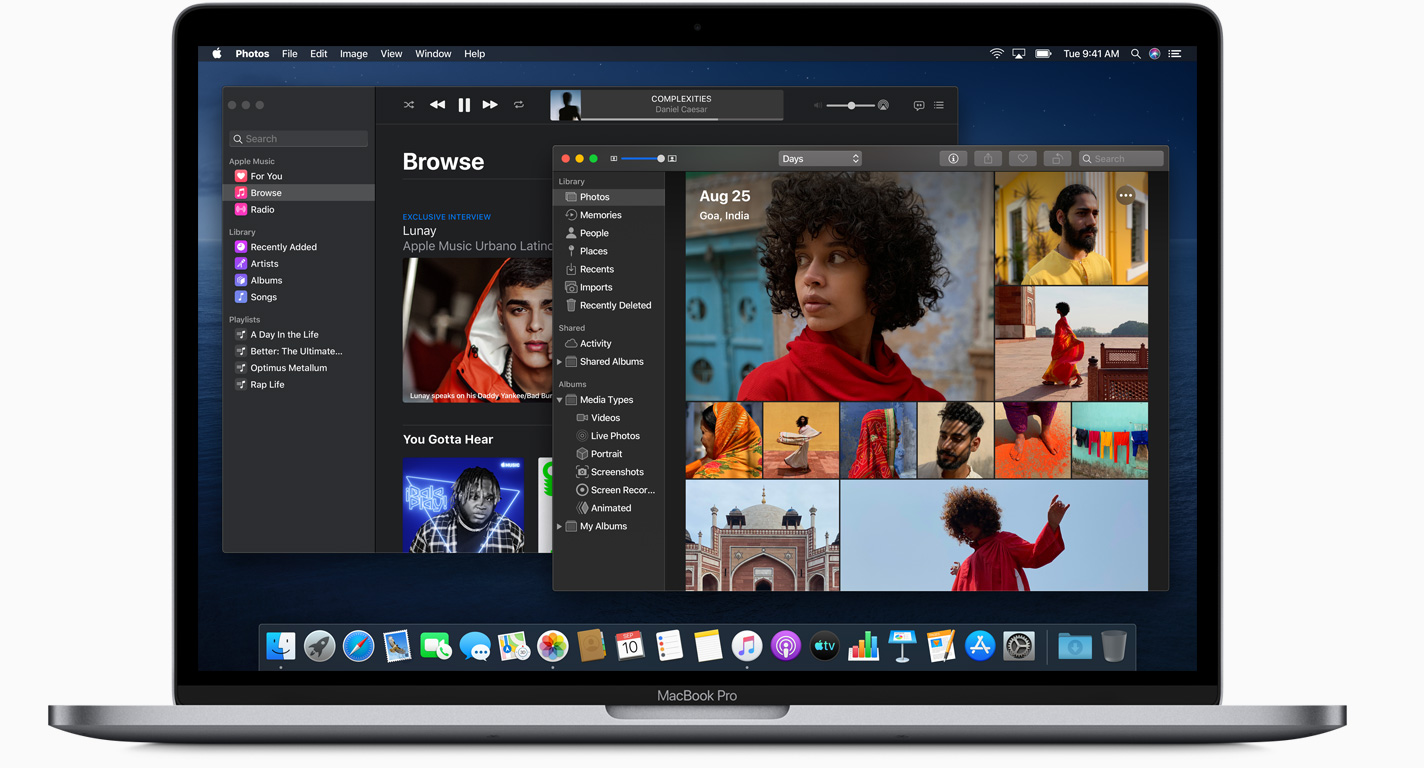
Task: Open the Notes app in the Dock
Action: click(708, 646)
